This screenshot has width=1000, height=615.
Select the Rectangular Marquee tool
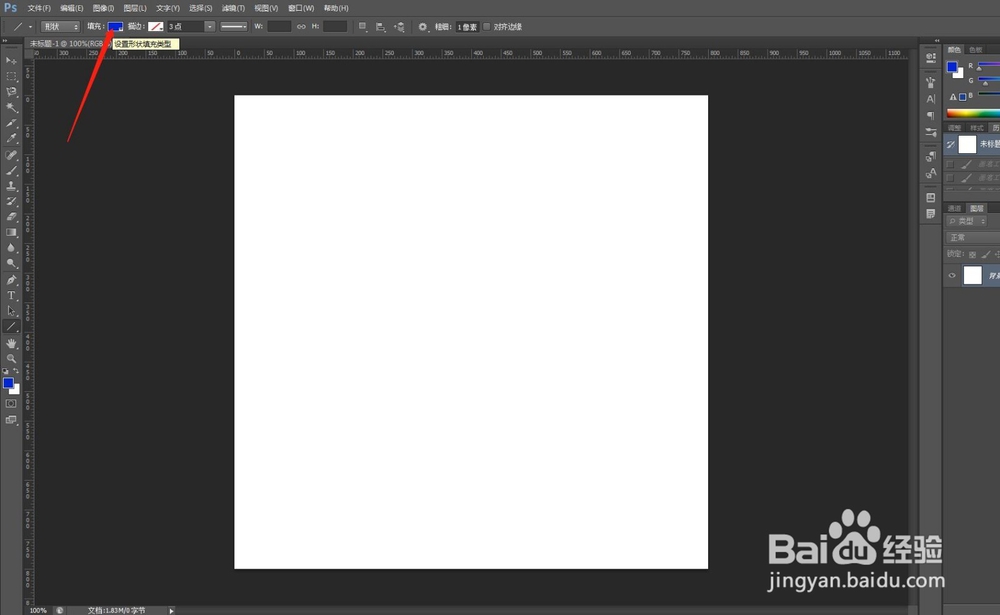coord(11,76)
